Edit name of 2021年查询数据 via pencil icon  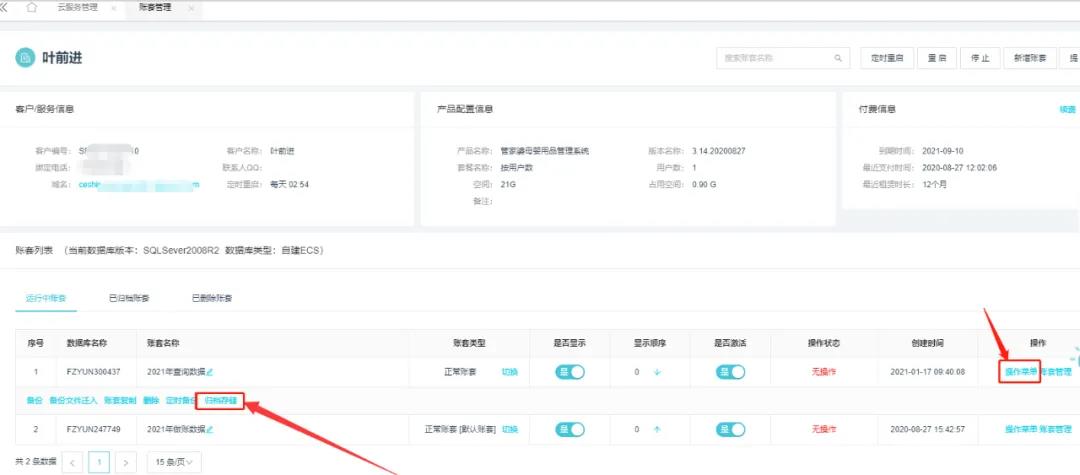pos(210,373)
